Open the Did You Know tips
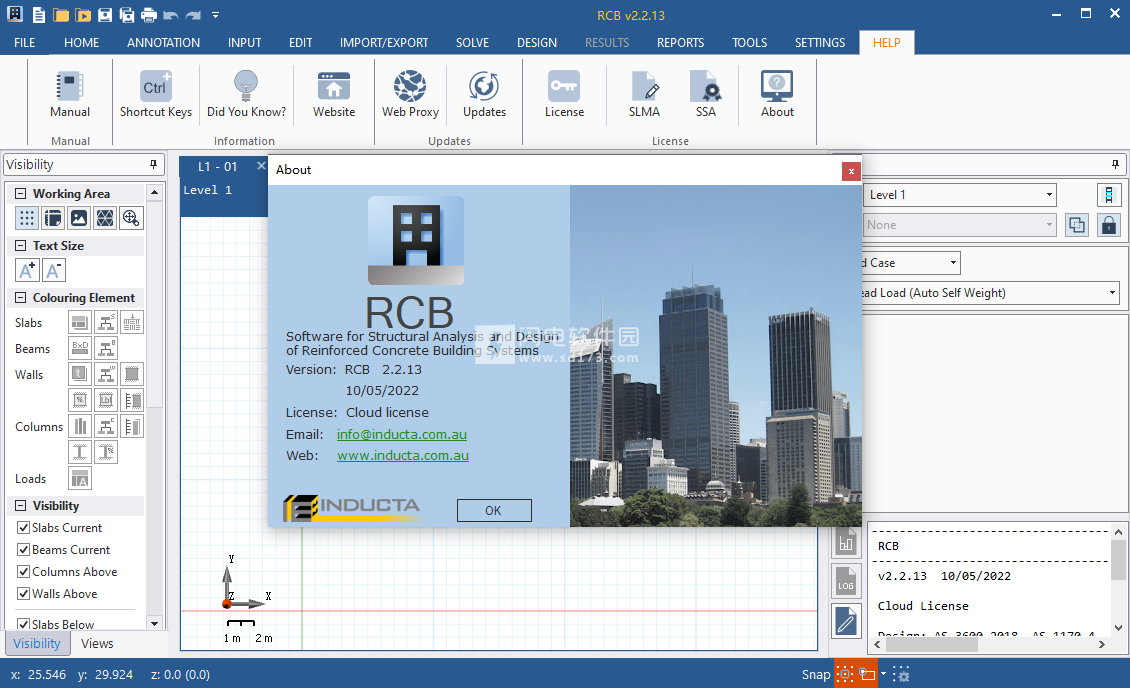This screenshot has width=1130, height=688. 246,94
